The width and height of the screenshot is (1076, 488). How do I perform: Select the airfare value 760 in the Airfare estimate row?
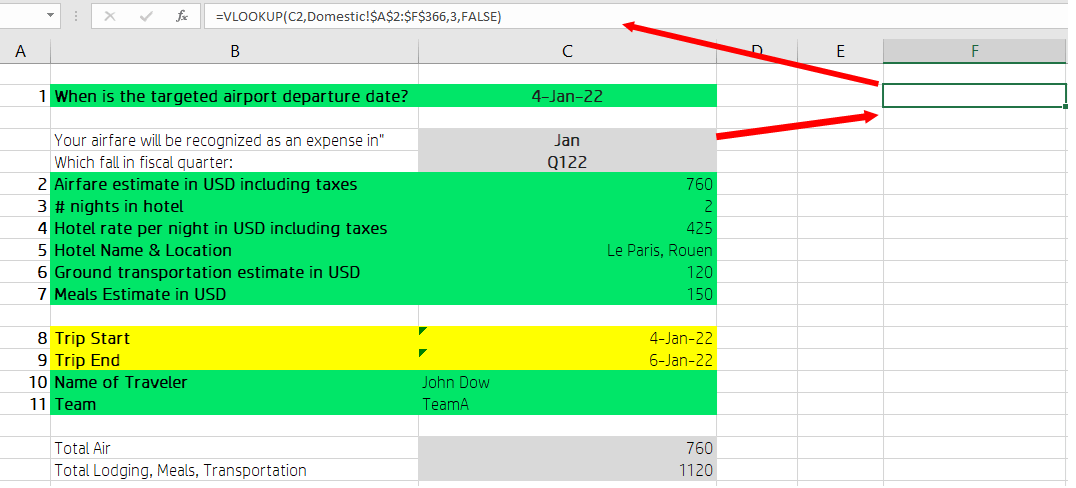568,184
